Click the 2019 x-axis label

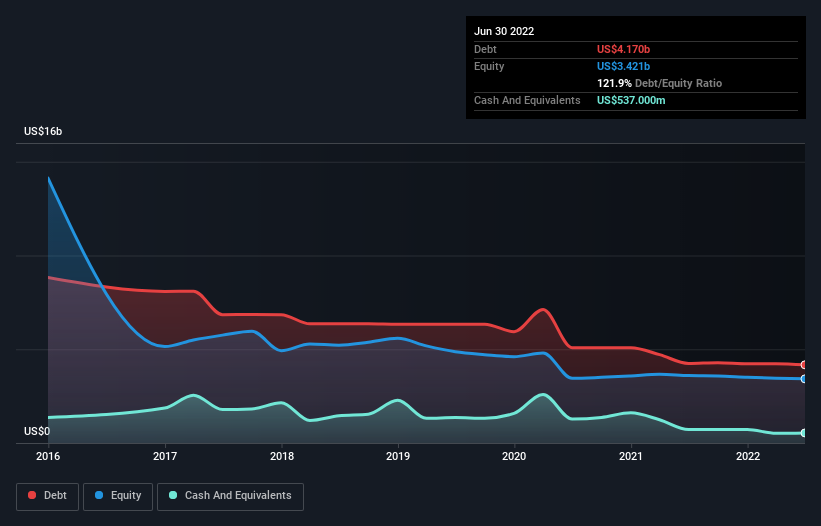[x=398, y=456]
